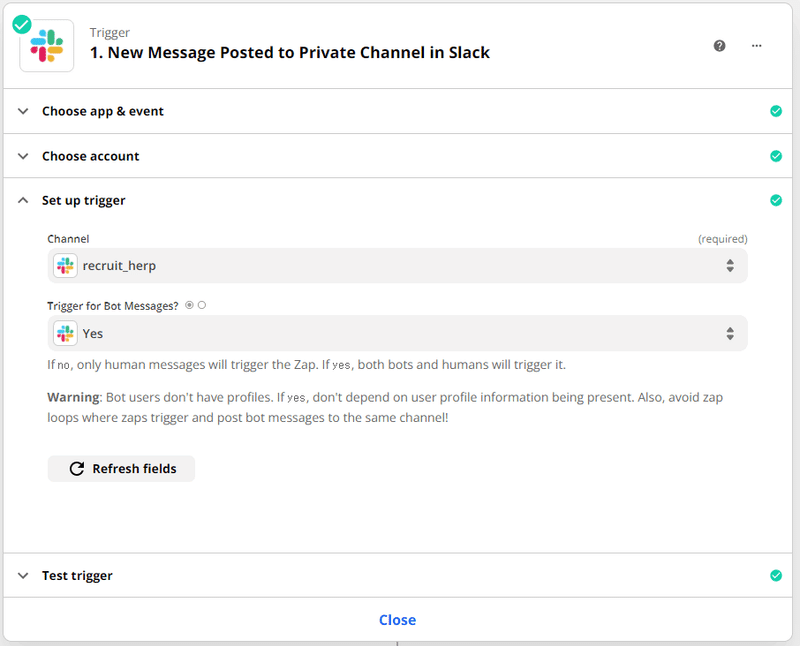The width and height of the screenshot is (800, 646).
Task: Click green checkmark on Choose account row
Action: 776,156
